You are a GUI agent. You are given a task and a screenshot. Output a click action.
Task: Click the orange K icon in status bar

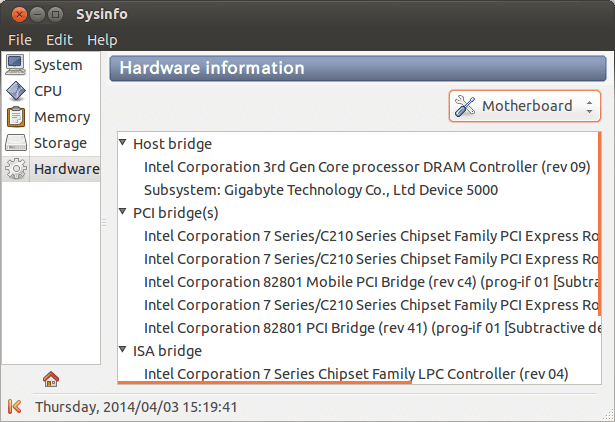pyautogui.click(x=15, y=406)
